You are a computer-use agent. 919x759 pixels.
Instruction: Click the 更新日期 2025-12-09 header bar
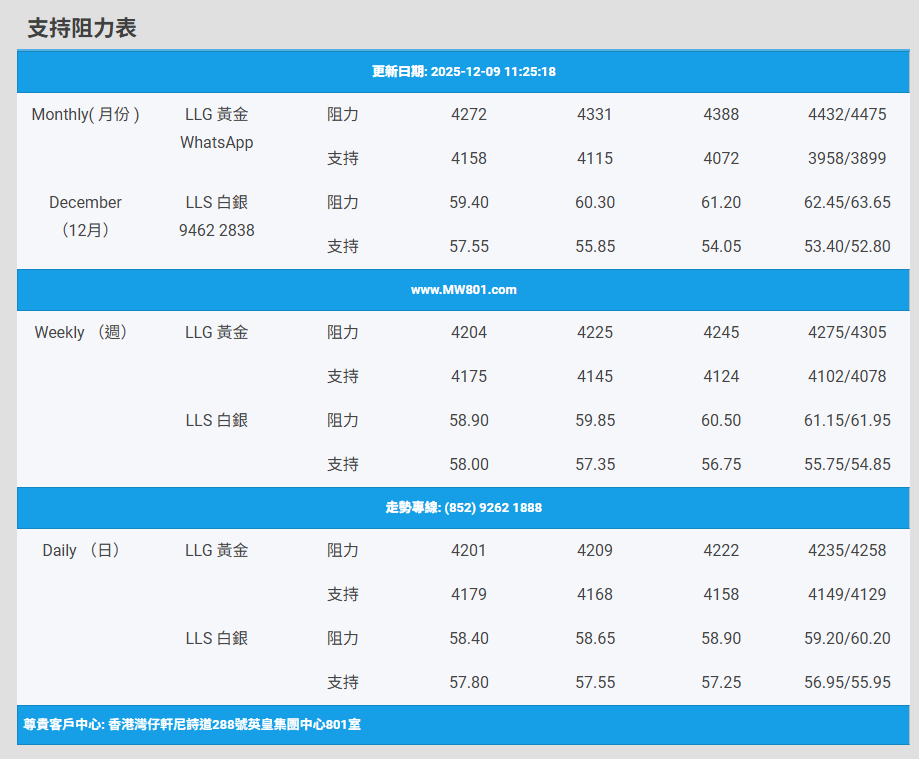pyautogui.click(x=463, y=72)
